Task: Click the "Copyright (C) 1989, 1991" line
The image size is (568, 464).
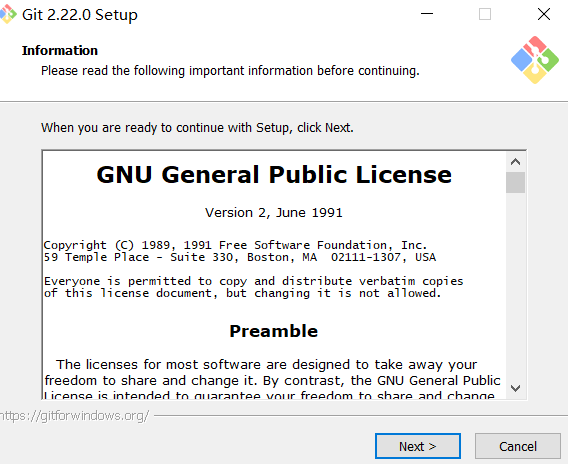Action: click(x=235, y=245)
